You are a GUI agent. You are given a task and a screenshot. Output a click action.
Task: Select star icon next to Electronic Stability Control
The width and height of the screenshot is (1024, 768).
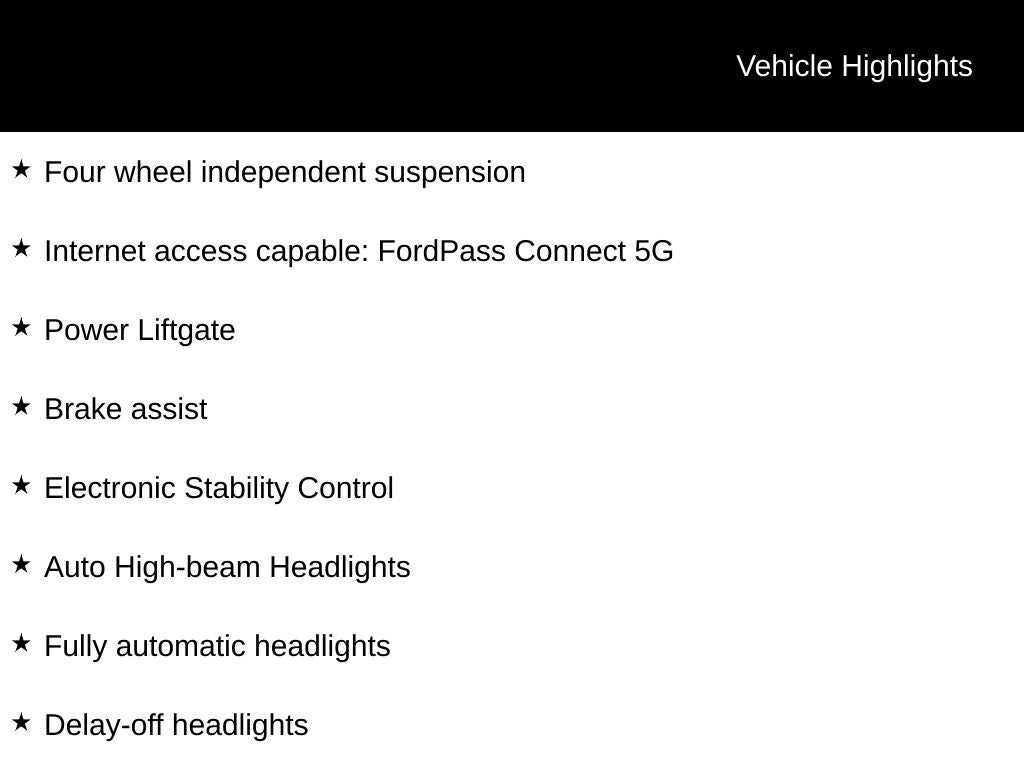point(21,486)
